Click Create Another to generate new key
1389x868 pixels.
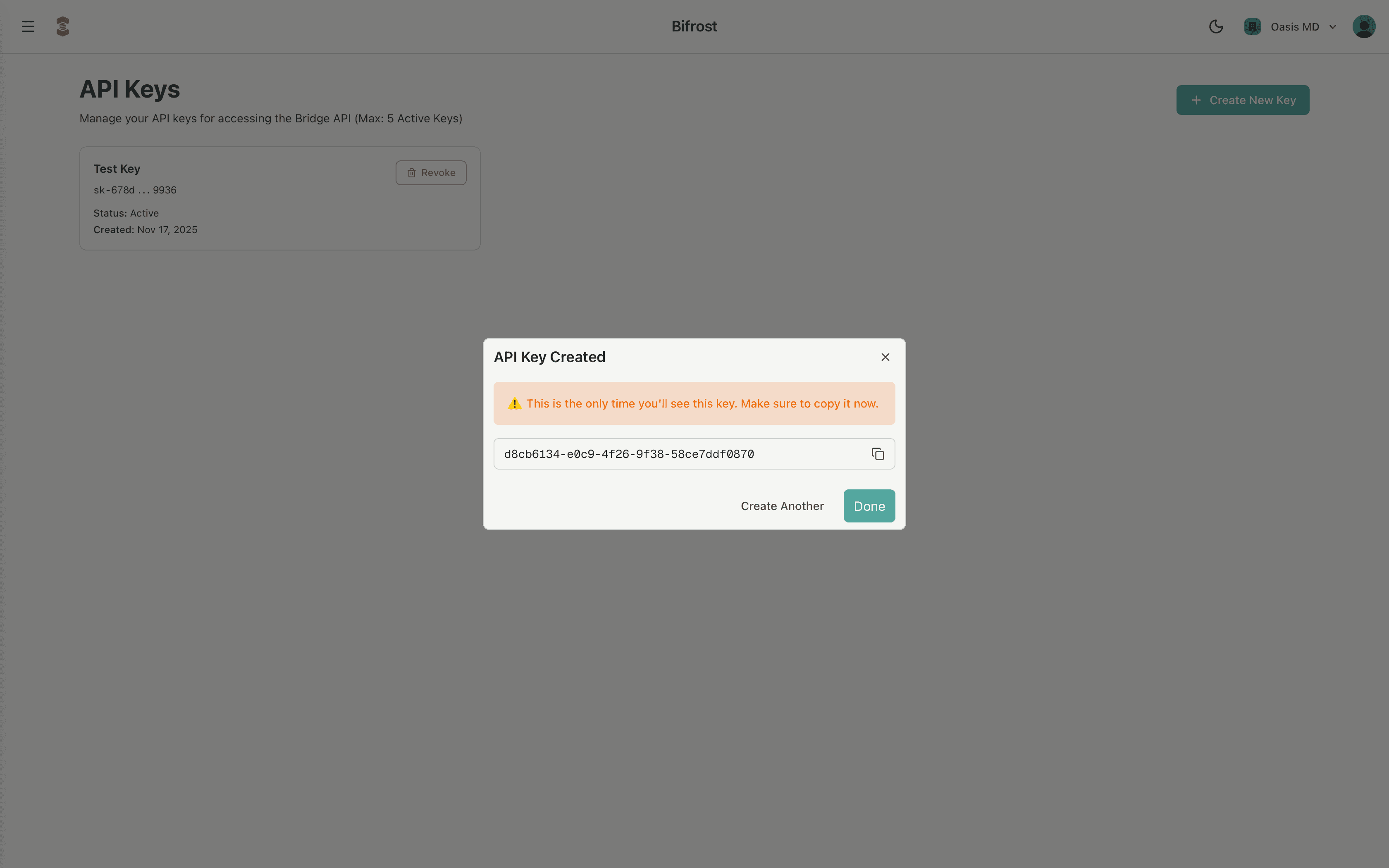point(782,506)
